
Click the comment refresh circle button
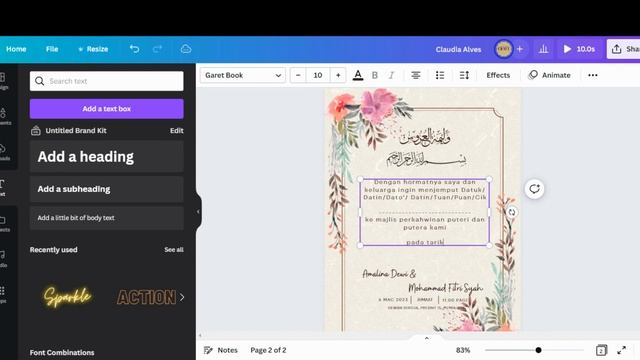[x=534, y=189]
